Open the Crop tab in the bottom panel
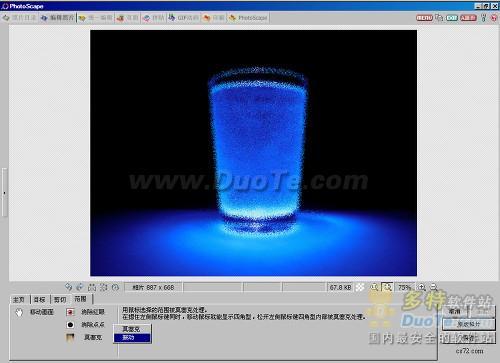Image resolution: width=500 pixels, height=363 pixels. [60, 300]
